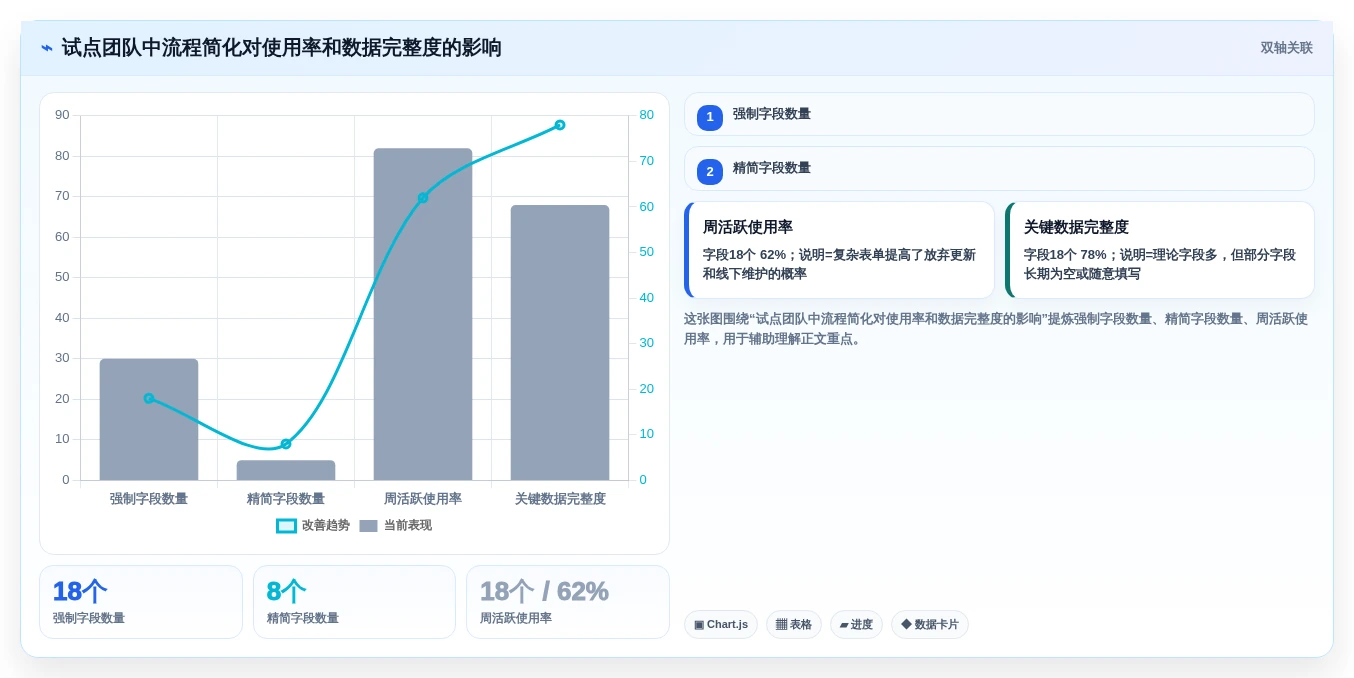The height and width of the screenshot is (678, 1354).
Task: Open the 周活跃使用率 info card
Action: point(839,250)
